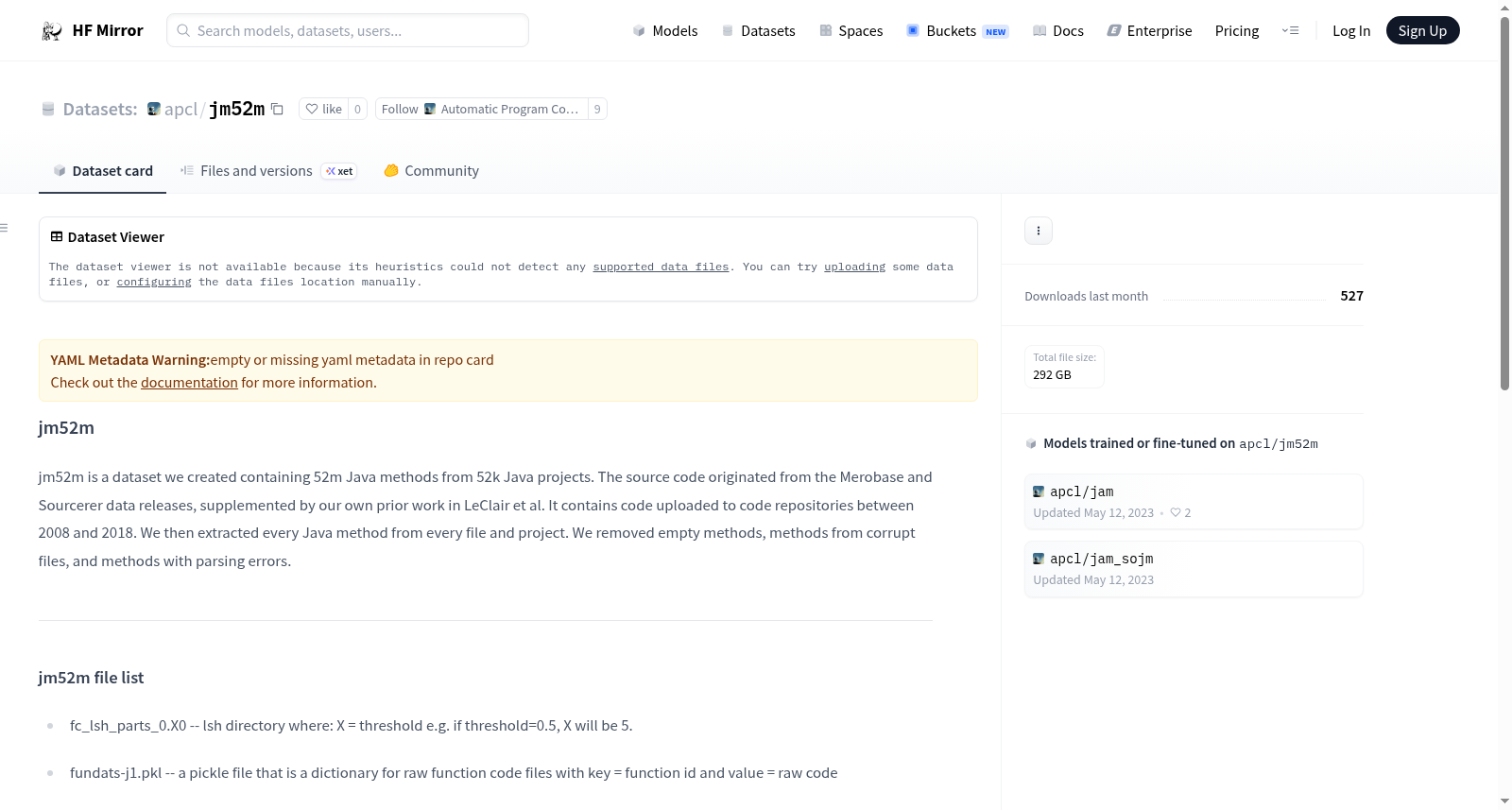Image resolution: width=1512 pixels, height=810 pixels.
Task: Click the Enterprise icon
Action: (x=1114, y=31)
